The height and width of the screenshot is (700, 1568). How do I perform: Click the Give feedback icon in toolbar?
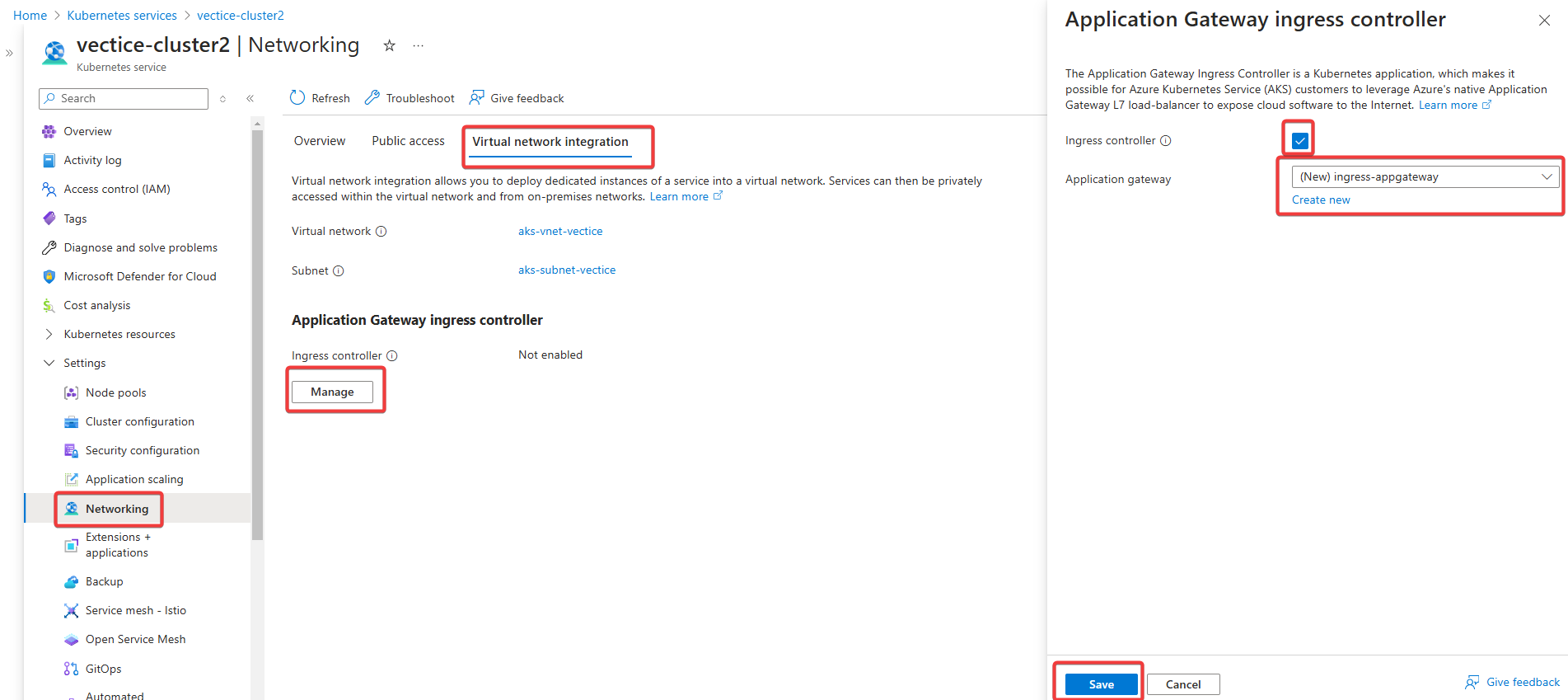pyautogui.click(x=476, y=98)
